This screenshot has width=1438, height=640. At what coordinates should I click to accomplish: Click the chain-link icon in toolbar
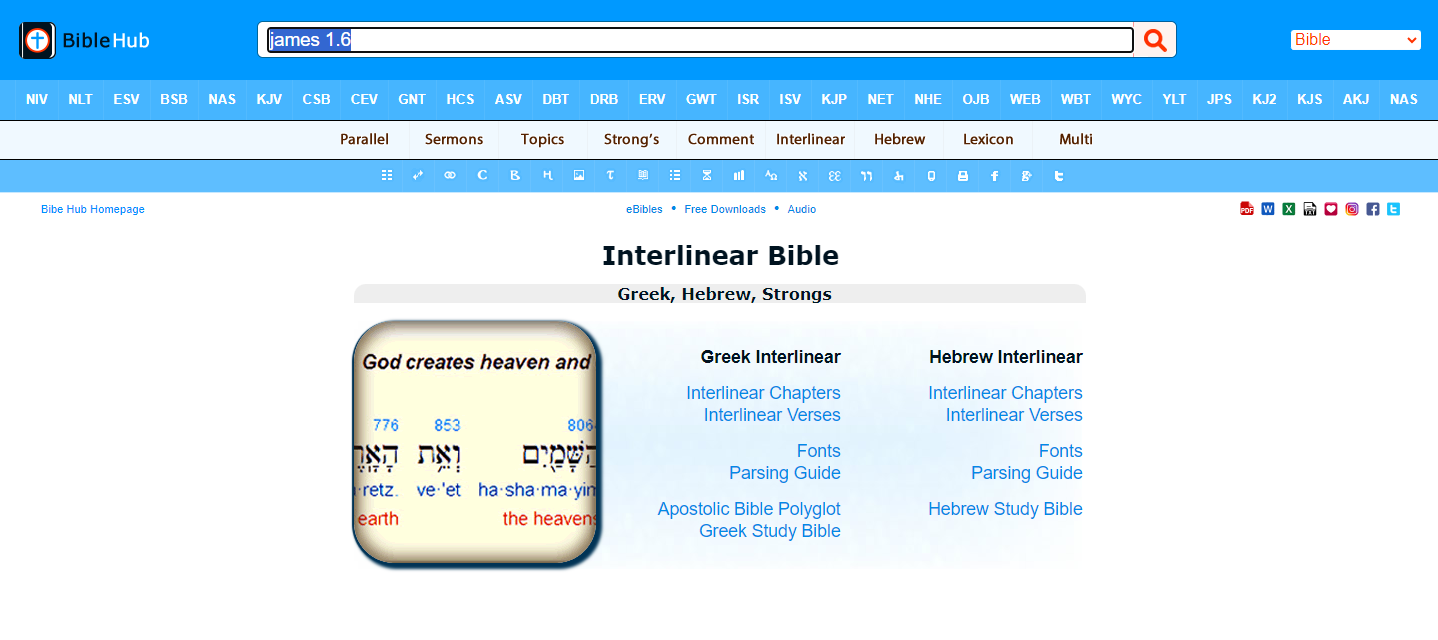tap(450, 175)
